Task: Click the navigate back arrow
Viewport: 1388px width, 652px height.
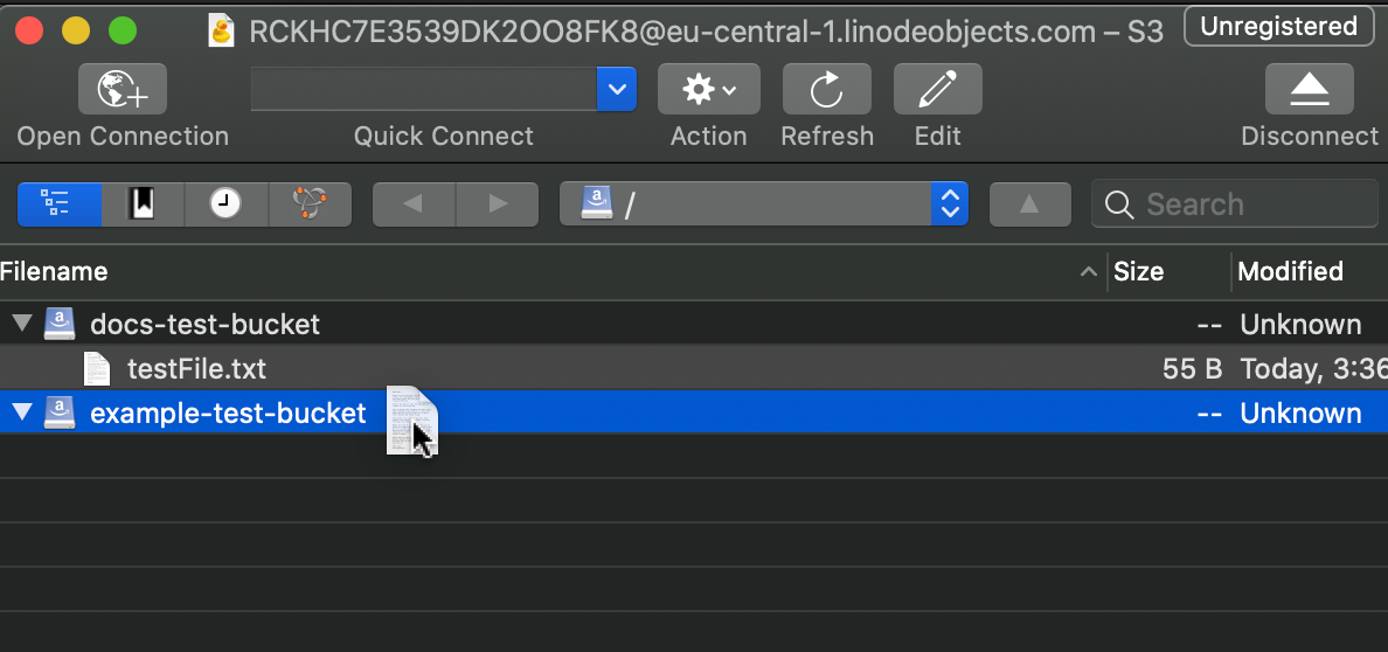Action: (413, 203)
